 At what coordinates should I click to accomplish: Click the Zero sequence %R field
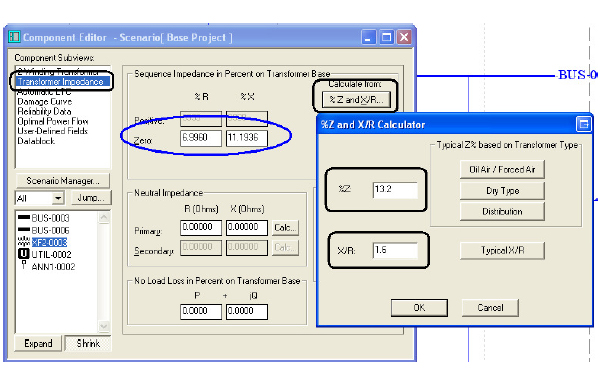201,138
